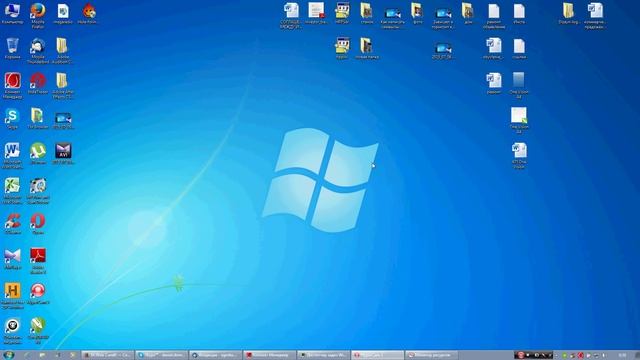Image resolution: width=640 pixels, height=360 pixels.
Task: Launch the red CCleaner desktop shortcut
Action: tap(12, 221)
